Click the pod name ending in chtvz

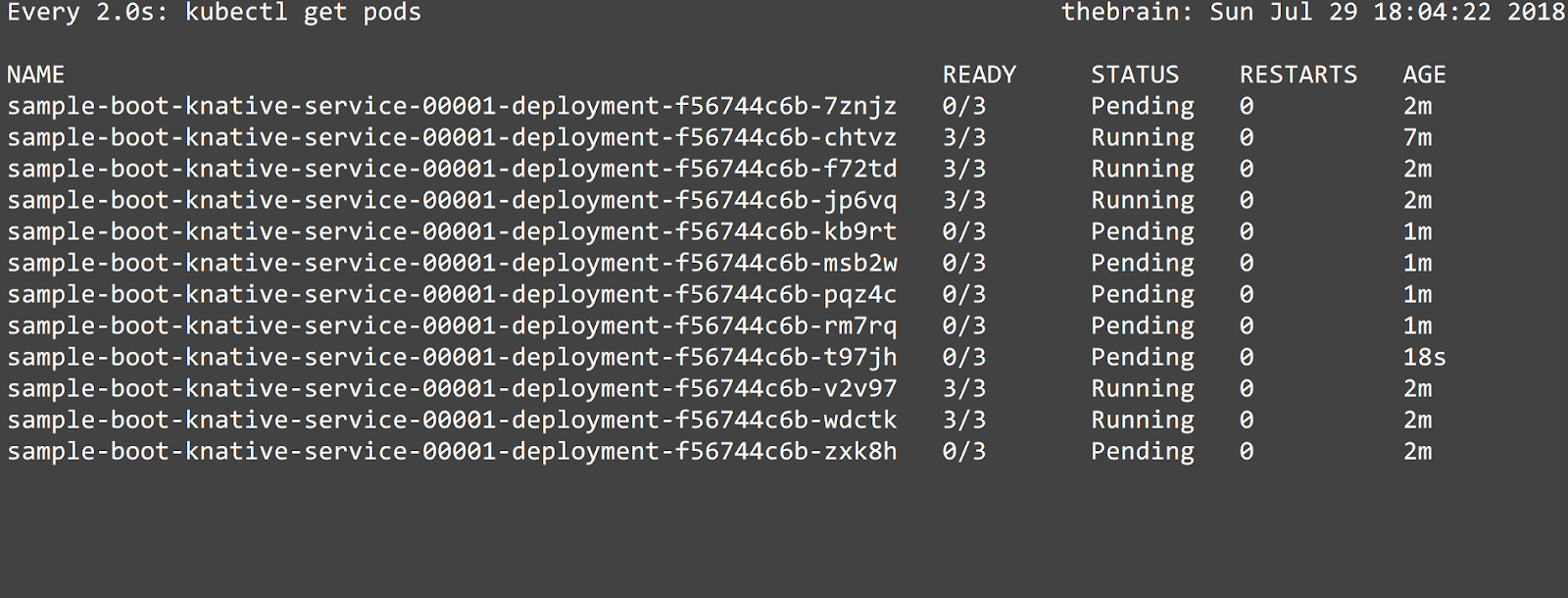[x=452, y=137]
